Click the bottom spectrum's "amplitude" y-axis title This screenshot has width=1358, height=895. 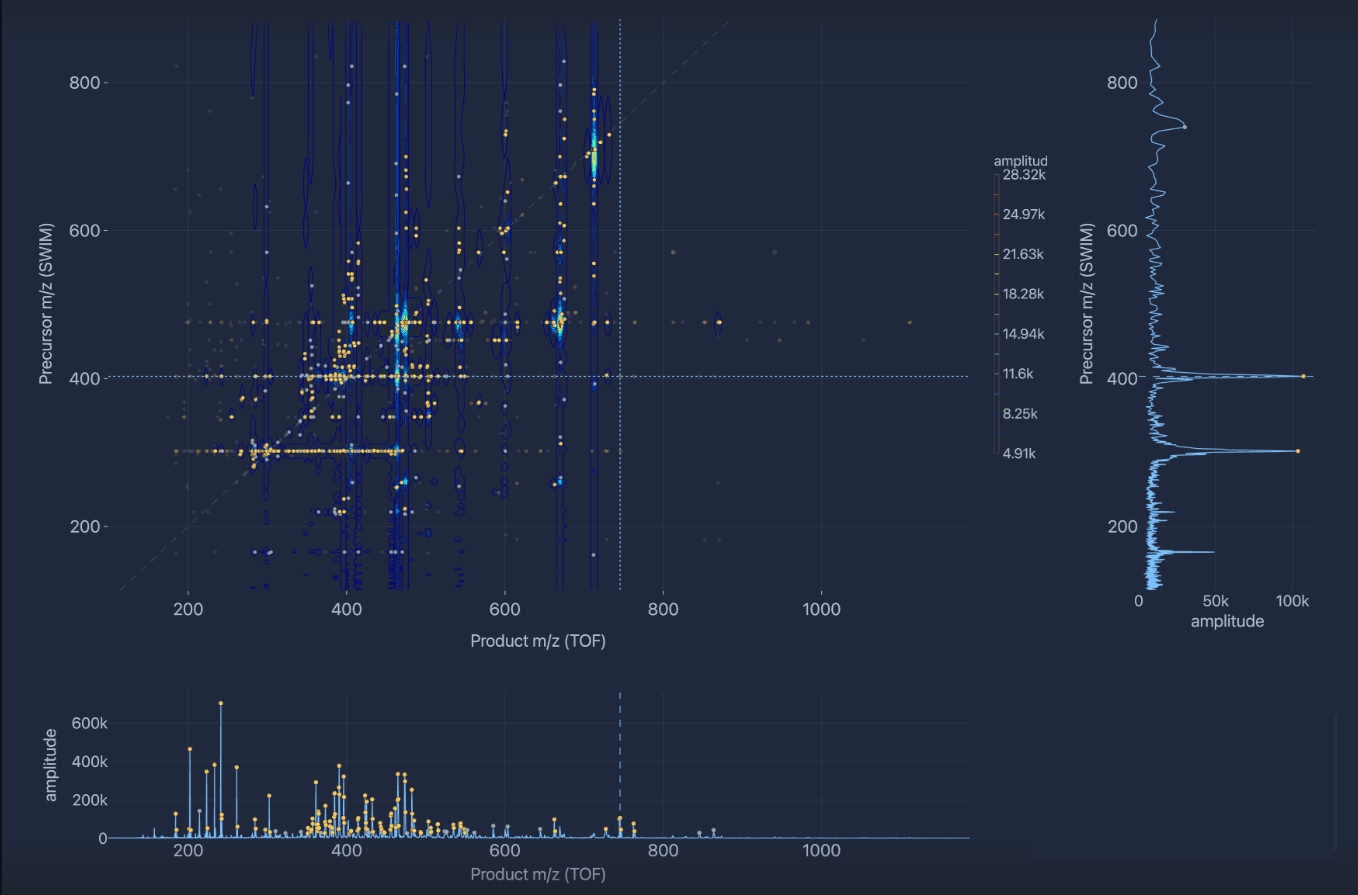coord(51,765)
